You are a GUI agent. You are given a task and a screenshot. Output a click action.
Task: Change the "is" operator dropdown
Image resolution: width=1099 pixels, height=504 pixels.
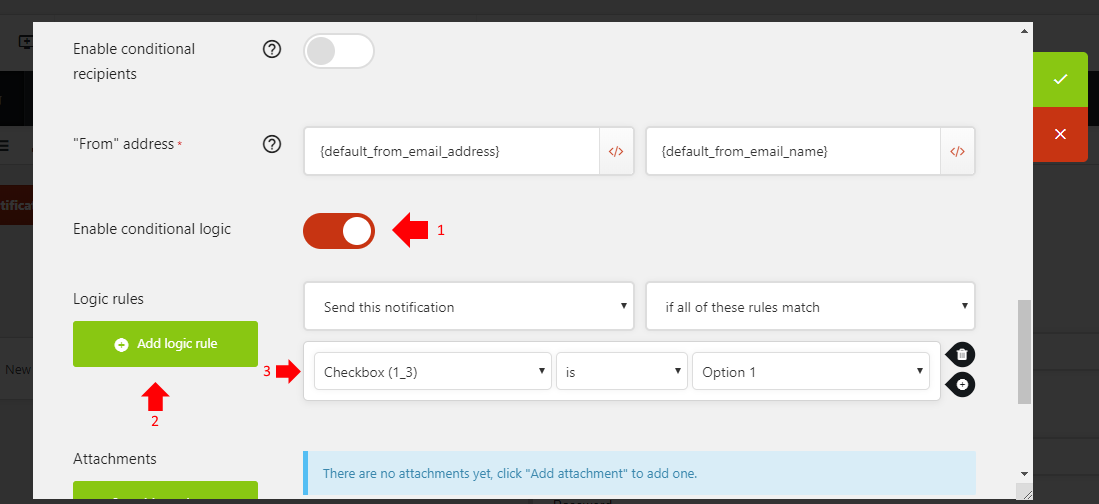(x=622, y=372)
